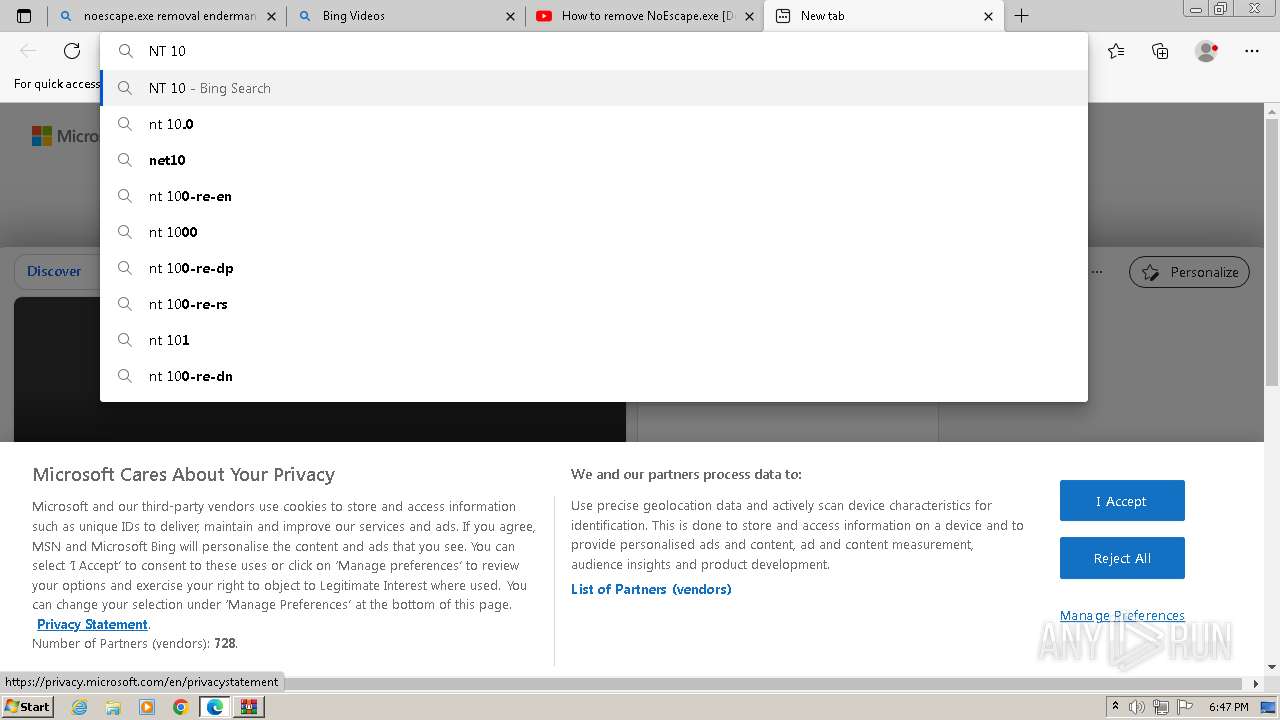The width and height of the screenshot is (1280, 720).
Task: Launch Google Chrome from taskbar
Action: point(181,707)
